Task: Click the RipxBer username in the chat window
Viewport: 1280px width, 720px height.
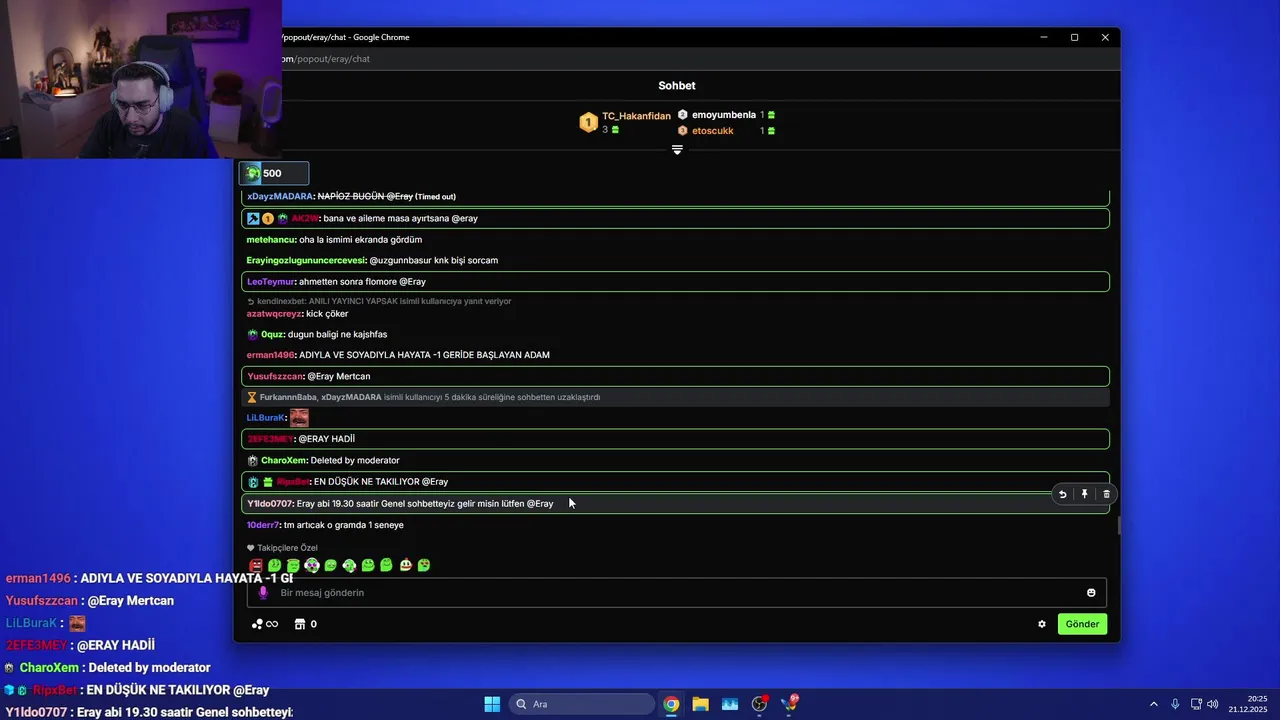Action: coord(292,482)
